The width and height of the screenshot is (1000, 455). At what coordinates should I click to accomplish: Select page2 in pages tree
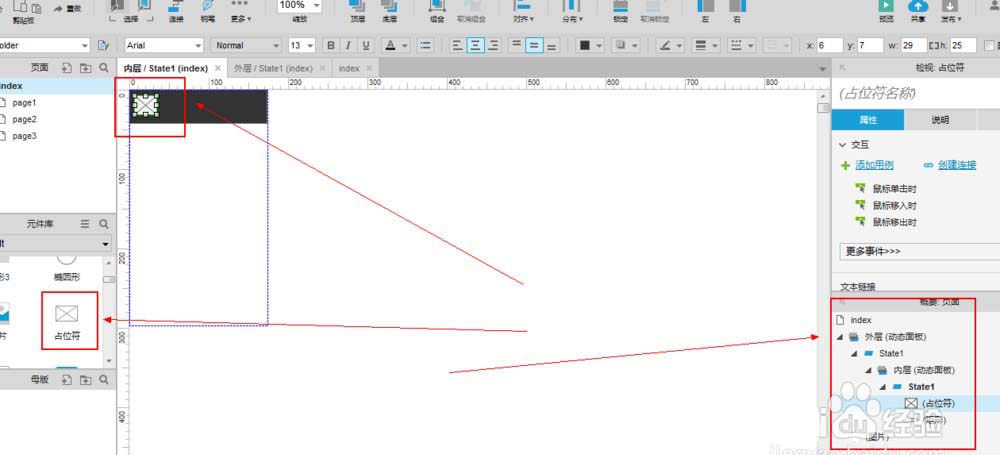[x=25, y=119]
